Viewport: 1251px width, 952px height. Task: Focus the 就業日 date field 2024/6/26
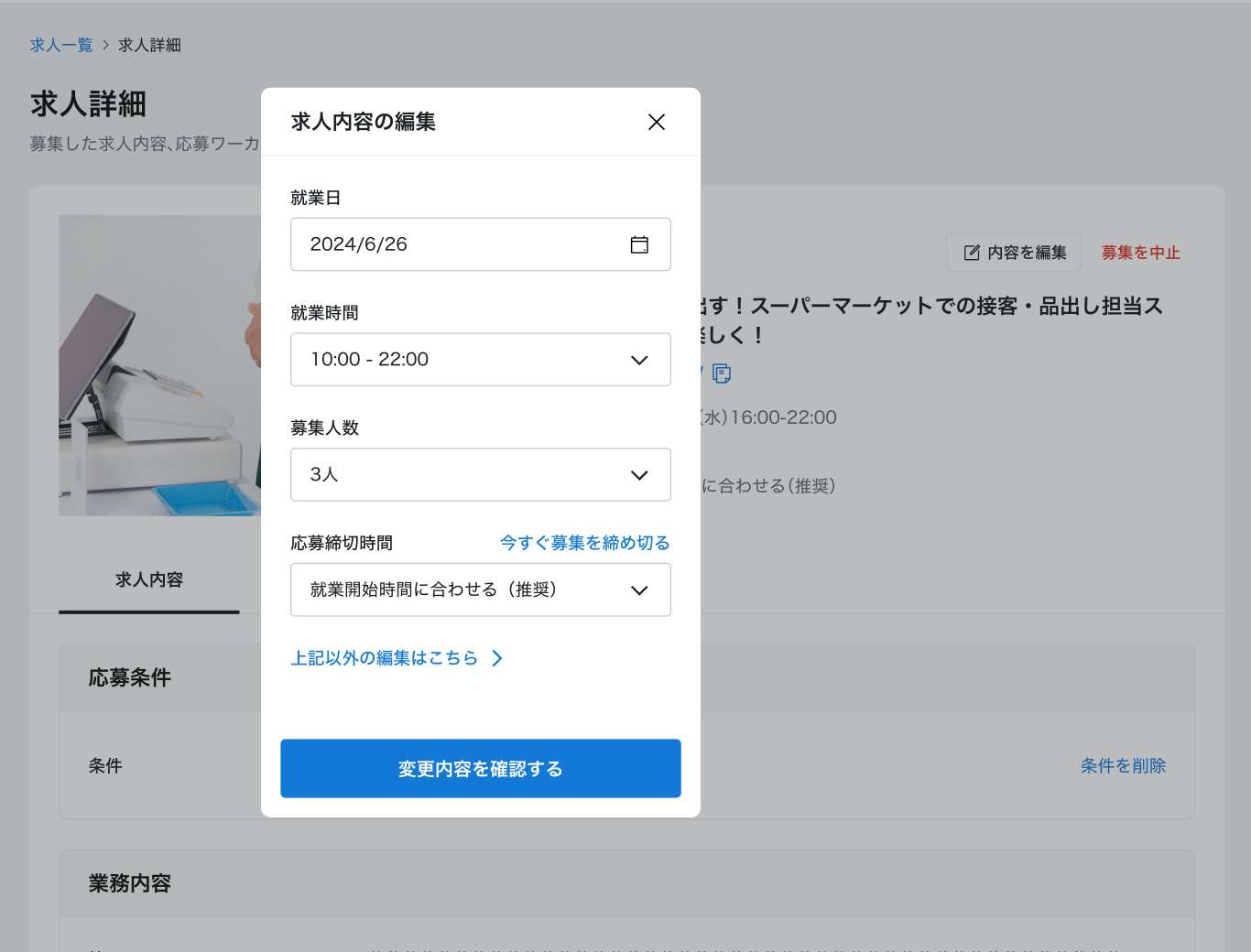[x=458, y=244]
